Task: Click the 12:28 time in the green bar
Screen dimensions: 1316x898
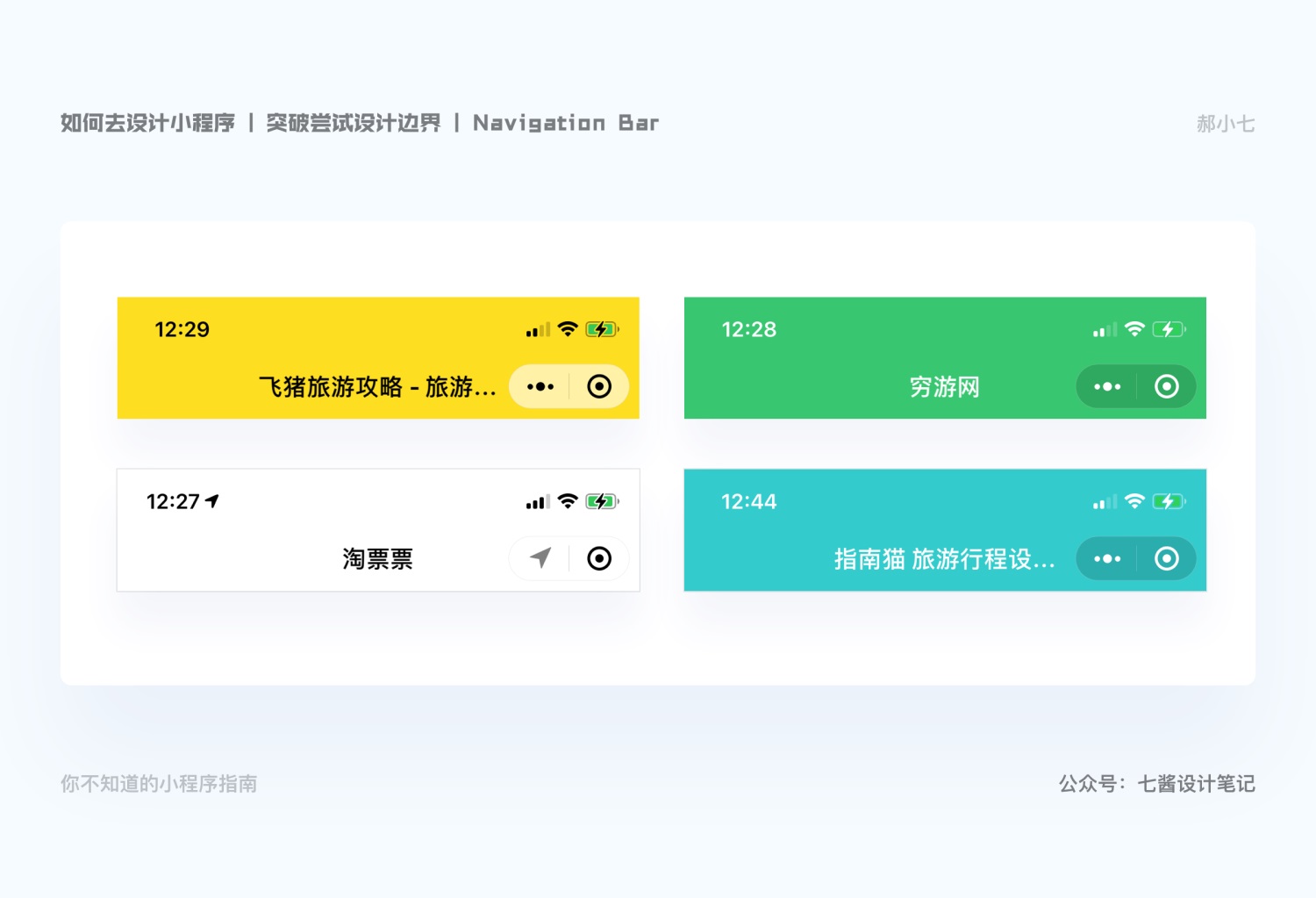Action: pyautogui.click(x=749, y=329)
